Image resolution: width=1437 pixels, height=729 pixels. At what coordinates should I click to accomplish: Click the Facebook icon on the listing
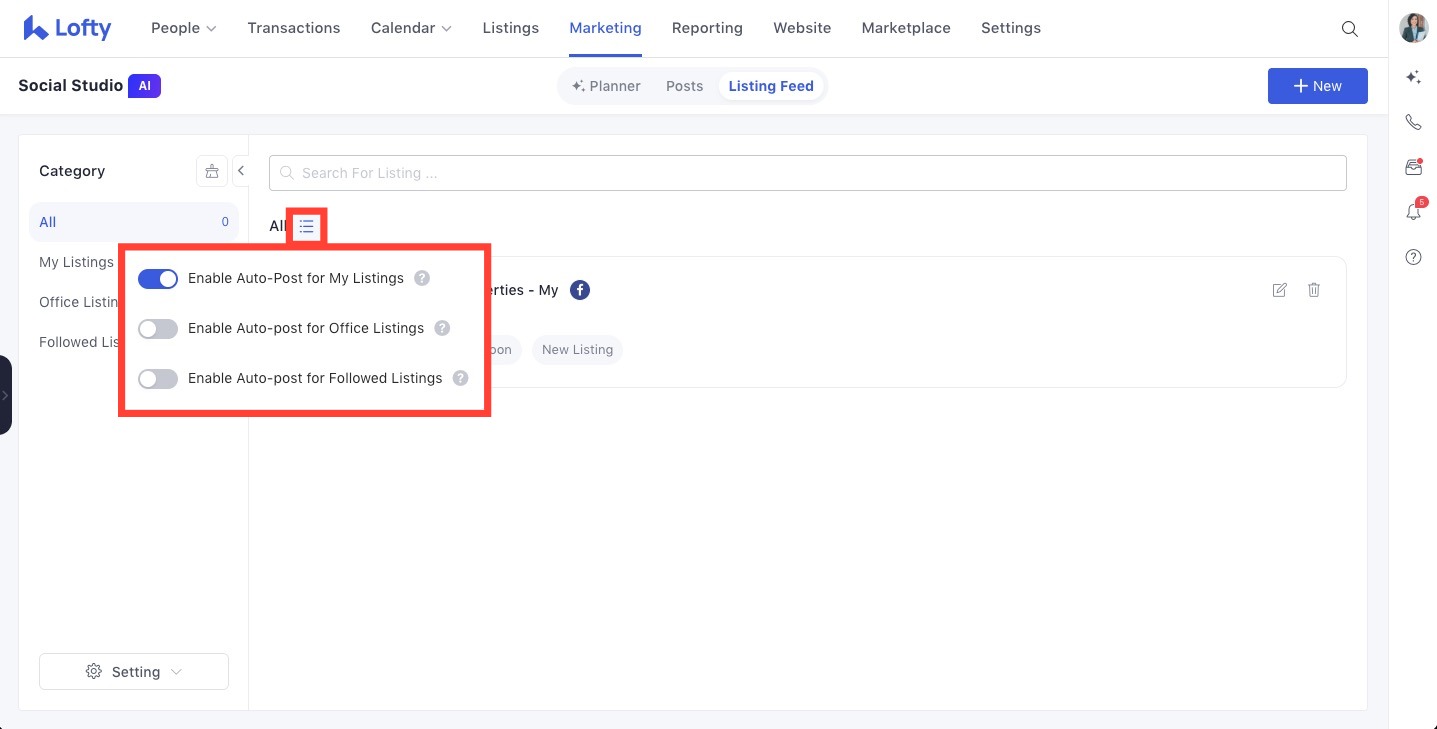[x=580, y=289]
